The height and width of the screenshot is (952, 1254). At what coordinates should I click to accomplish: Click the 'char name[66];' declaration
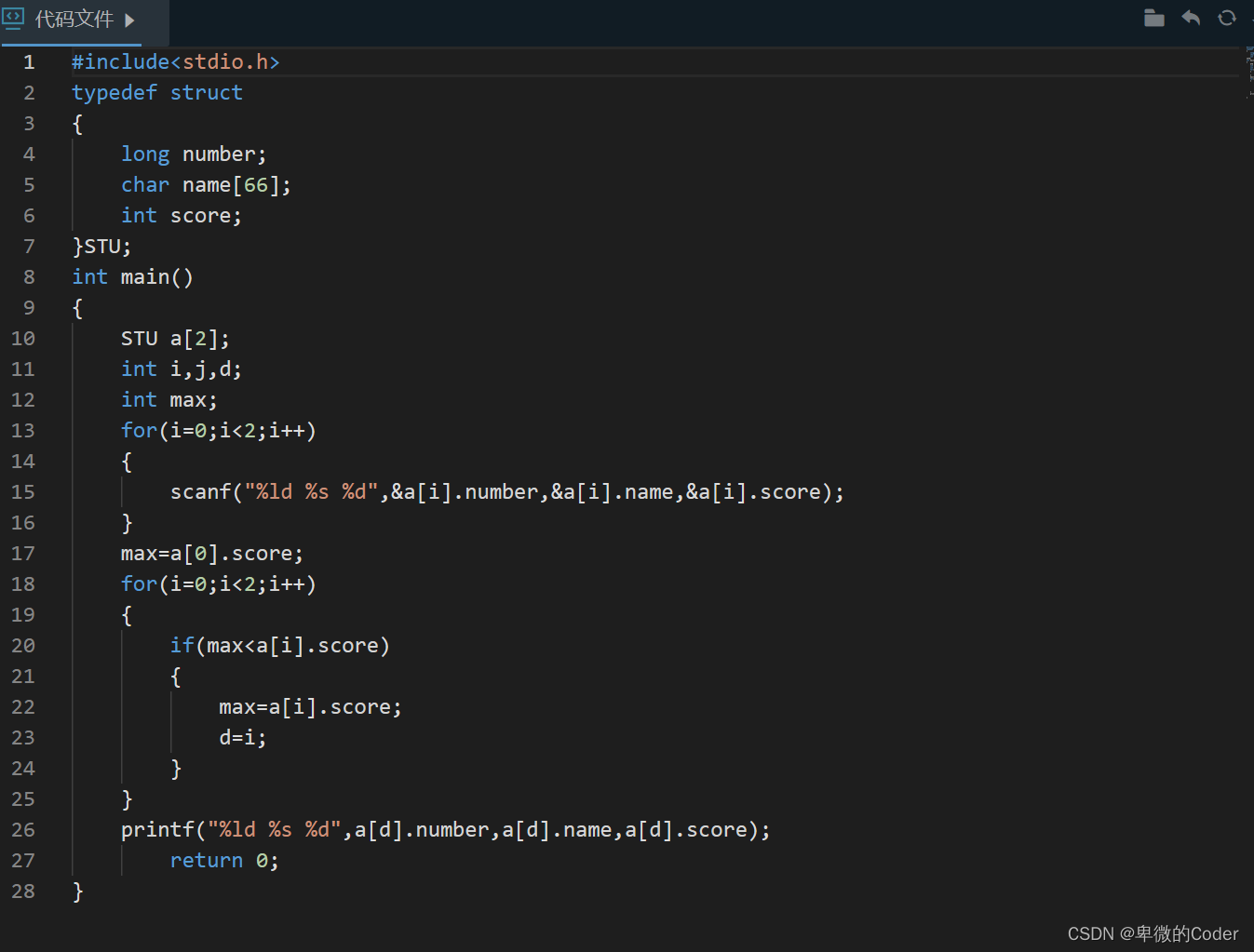click(206, 184)
